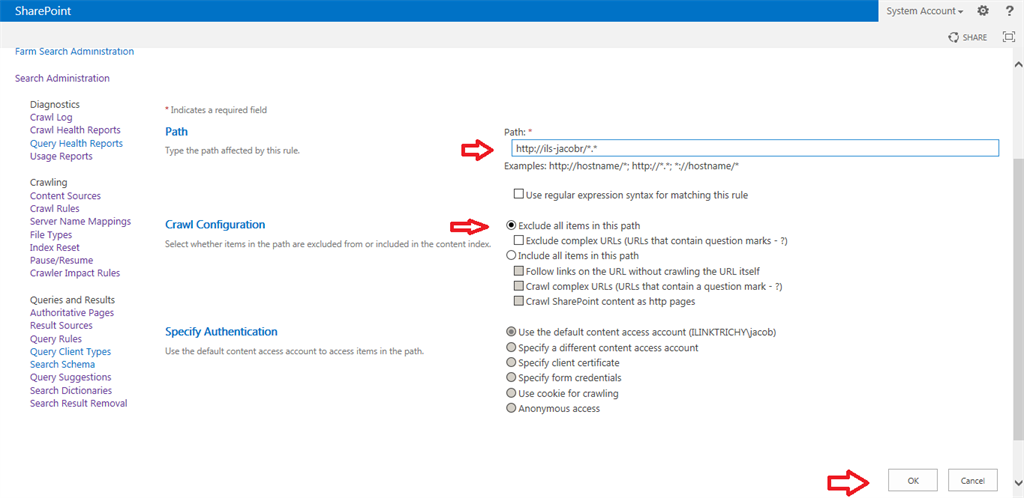
Task: Click the scrollbar up arrow
Action: pyautogui.click(x=1017, y=64)
